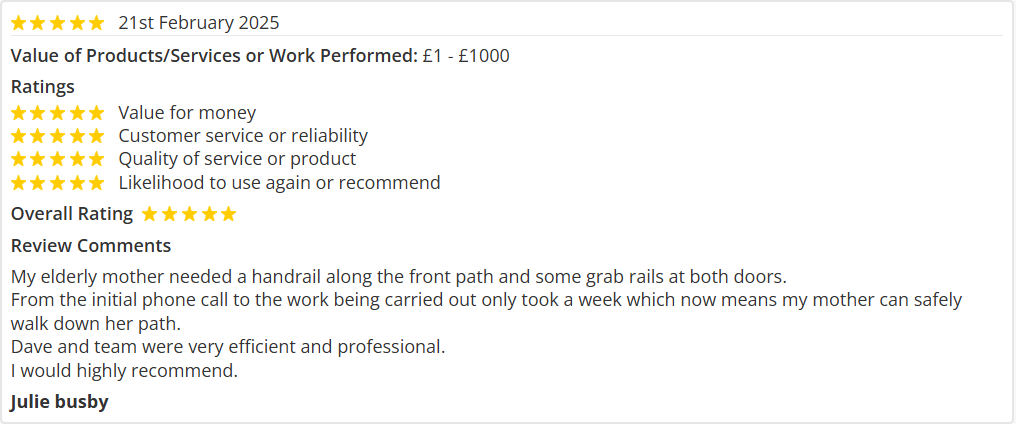Click the third star for Quality of service

click(57, 159)
